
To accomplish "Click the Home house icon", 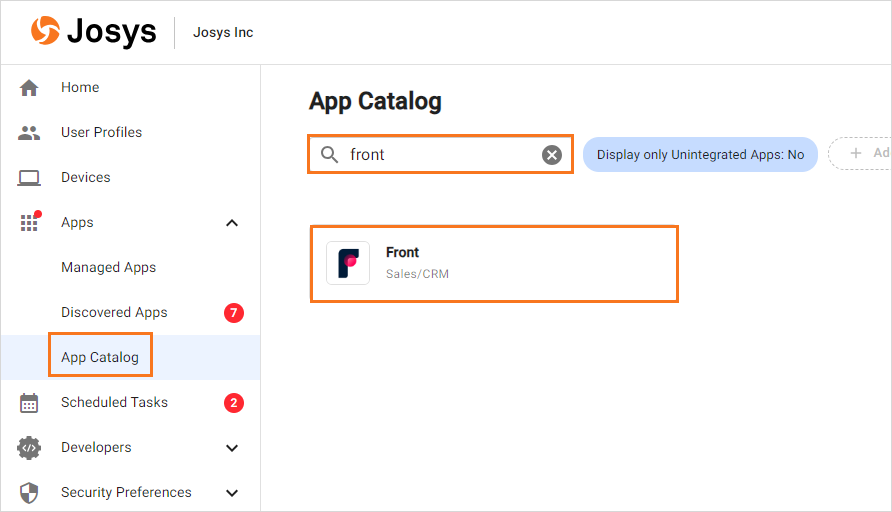I will pos(29,88).
